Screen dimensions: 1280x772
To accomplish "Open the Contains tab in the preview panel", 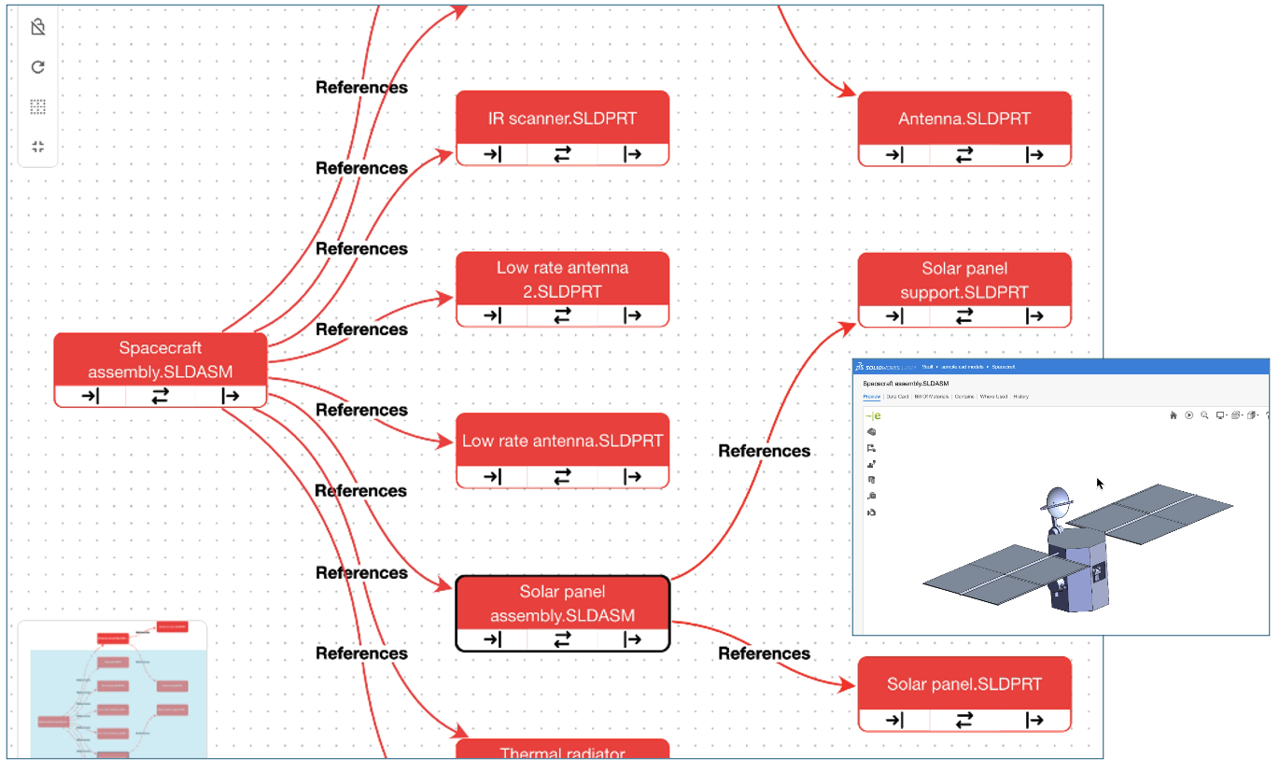I will pos(965,397).
